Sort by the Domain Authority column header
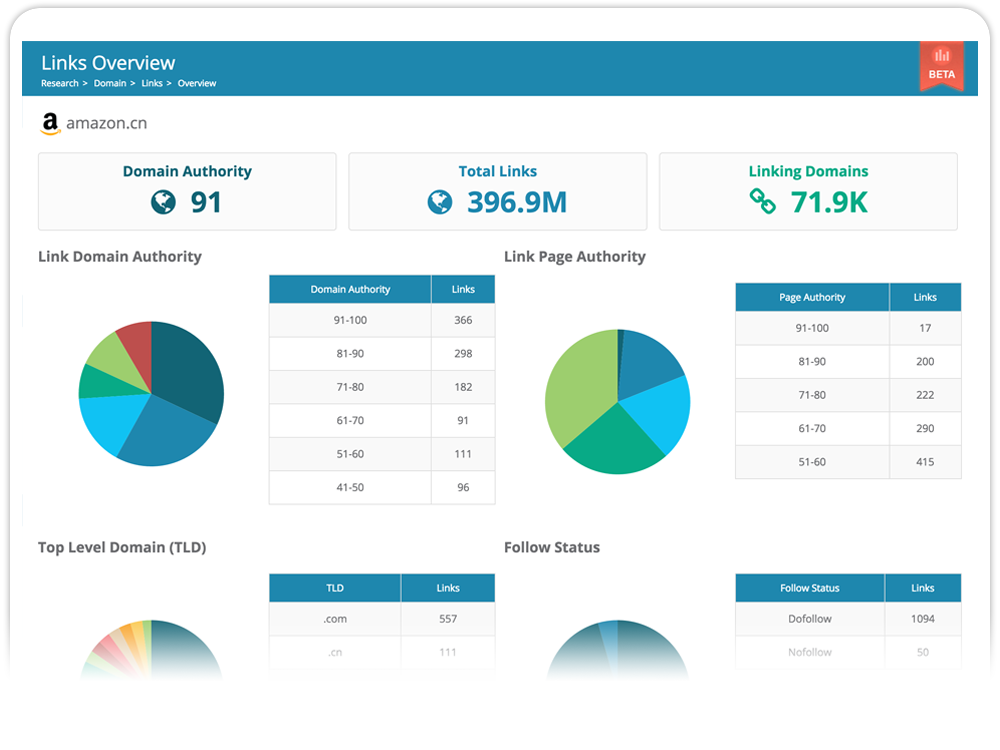Screen dimensions: 1000x750 [x=350, y=290]
